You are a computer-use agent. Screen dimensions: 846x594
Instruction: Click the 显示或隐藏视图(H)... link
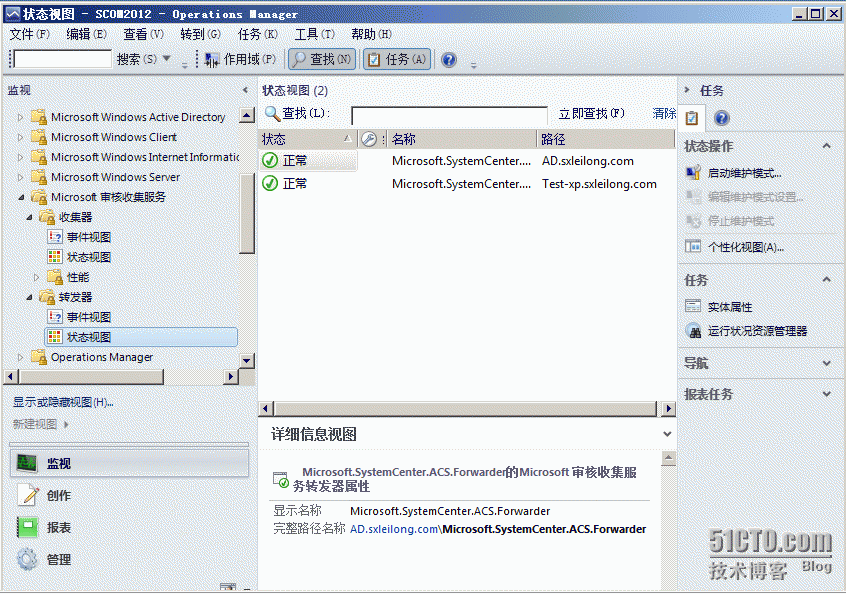point(63,402)
